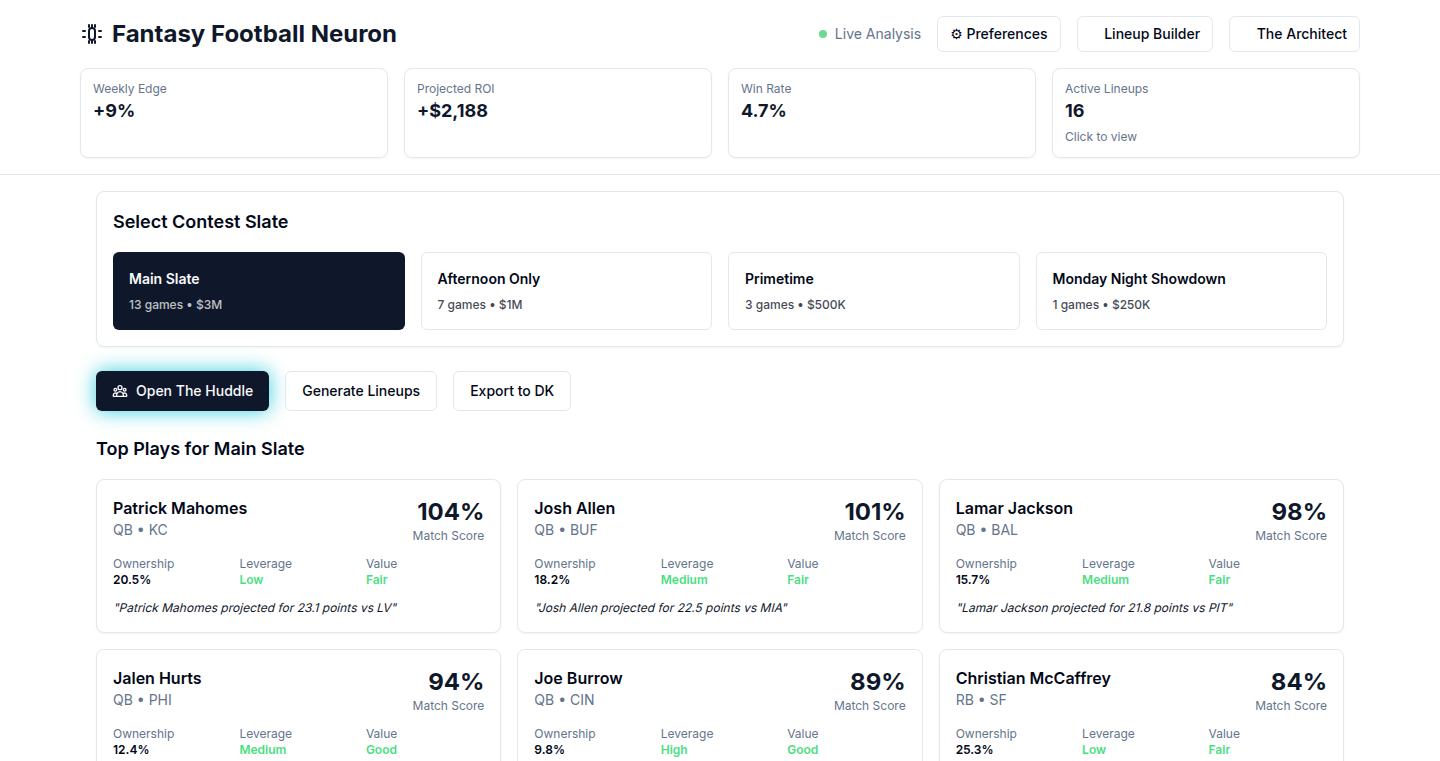Click the huddle people icon
The height and width of the screenshot is (761, 1440).
[120, 391]
